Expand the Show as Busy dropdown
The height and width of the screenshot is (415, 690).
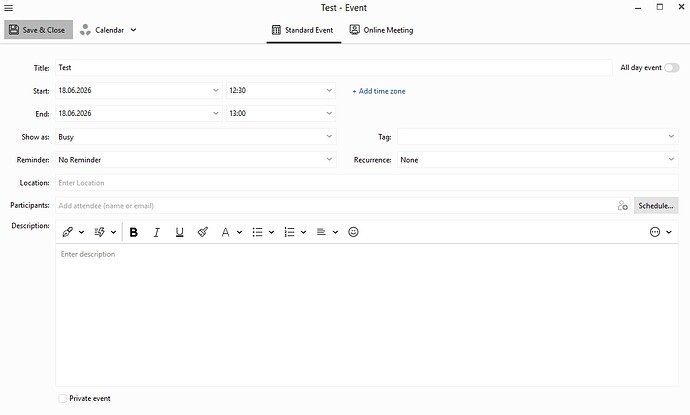tap(196, 137)
